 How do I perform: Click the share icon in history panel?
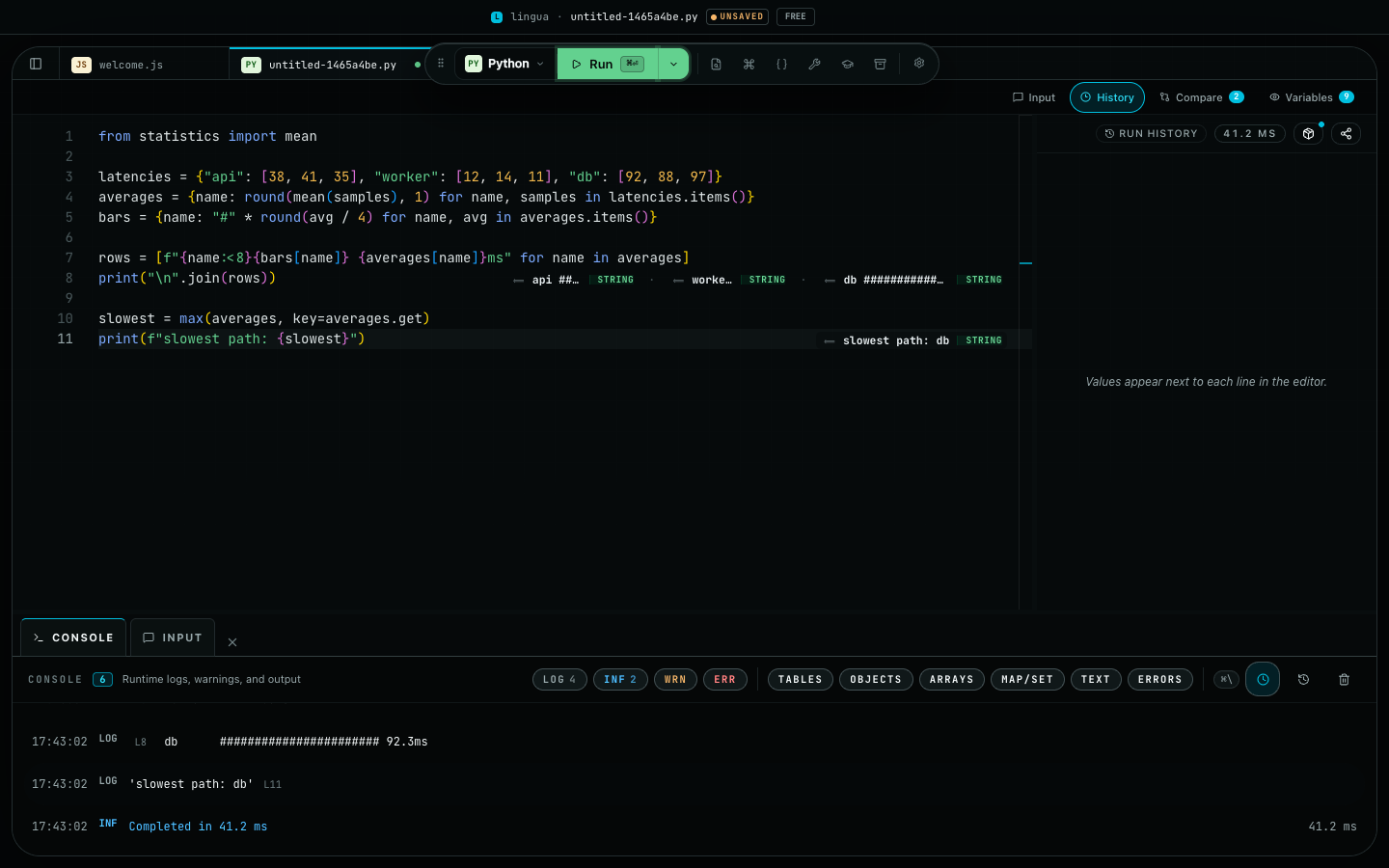pyautogui.click(x=1346, y=133)
